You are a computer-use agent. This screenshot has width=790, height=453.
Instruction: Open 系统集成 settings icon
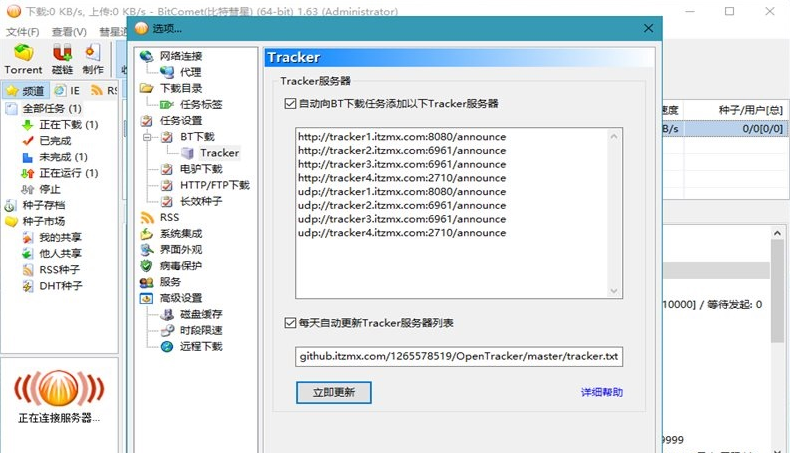[147, 233]
